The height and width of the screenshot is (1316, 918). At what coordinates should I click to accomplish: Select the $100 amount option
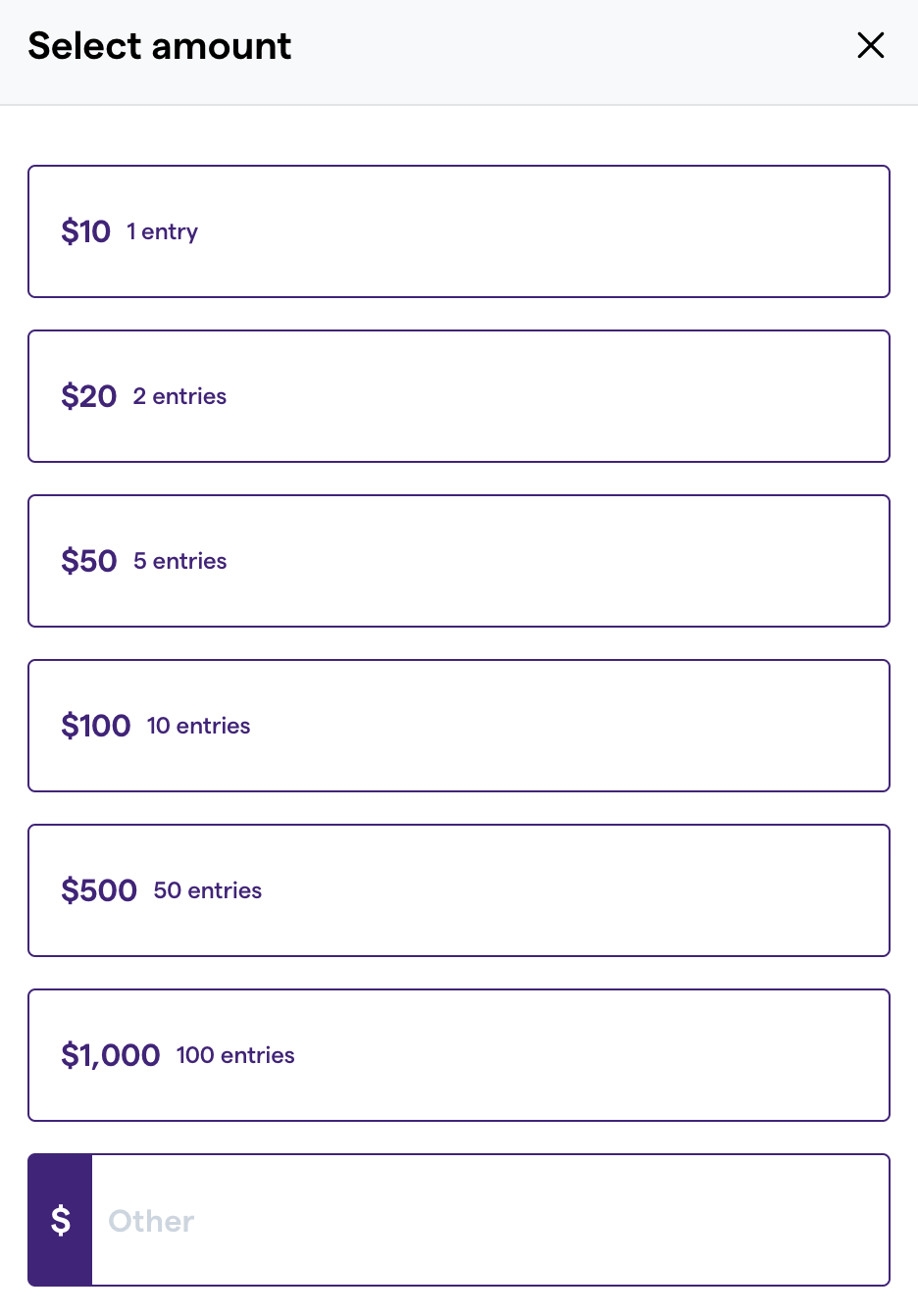pos(459,726)
